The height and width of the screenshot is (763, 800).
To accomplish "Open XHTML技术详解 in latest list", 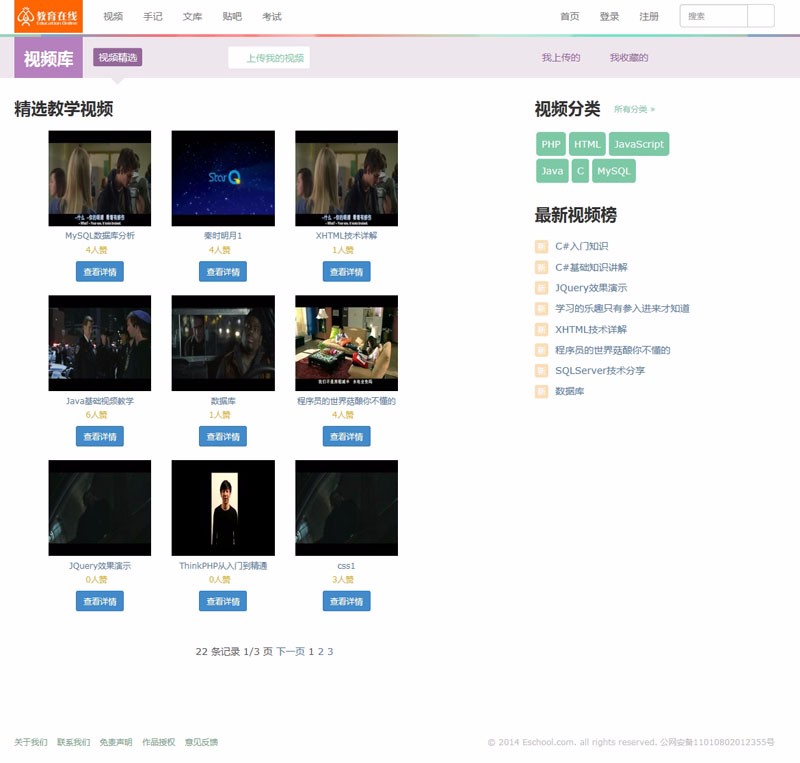I will (x=591, y=329).
